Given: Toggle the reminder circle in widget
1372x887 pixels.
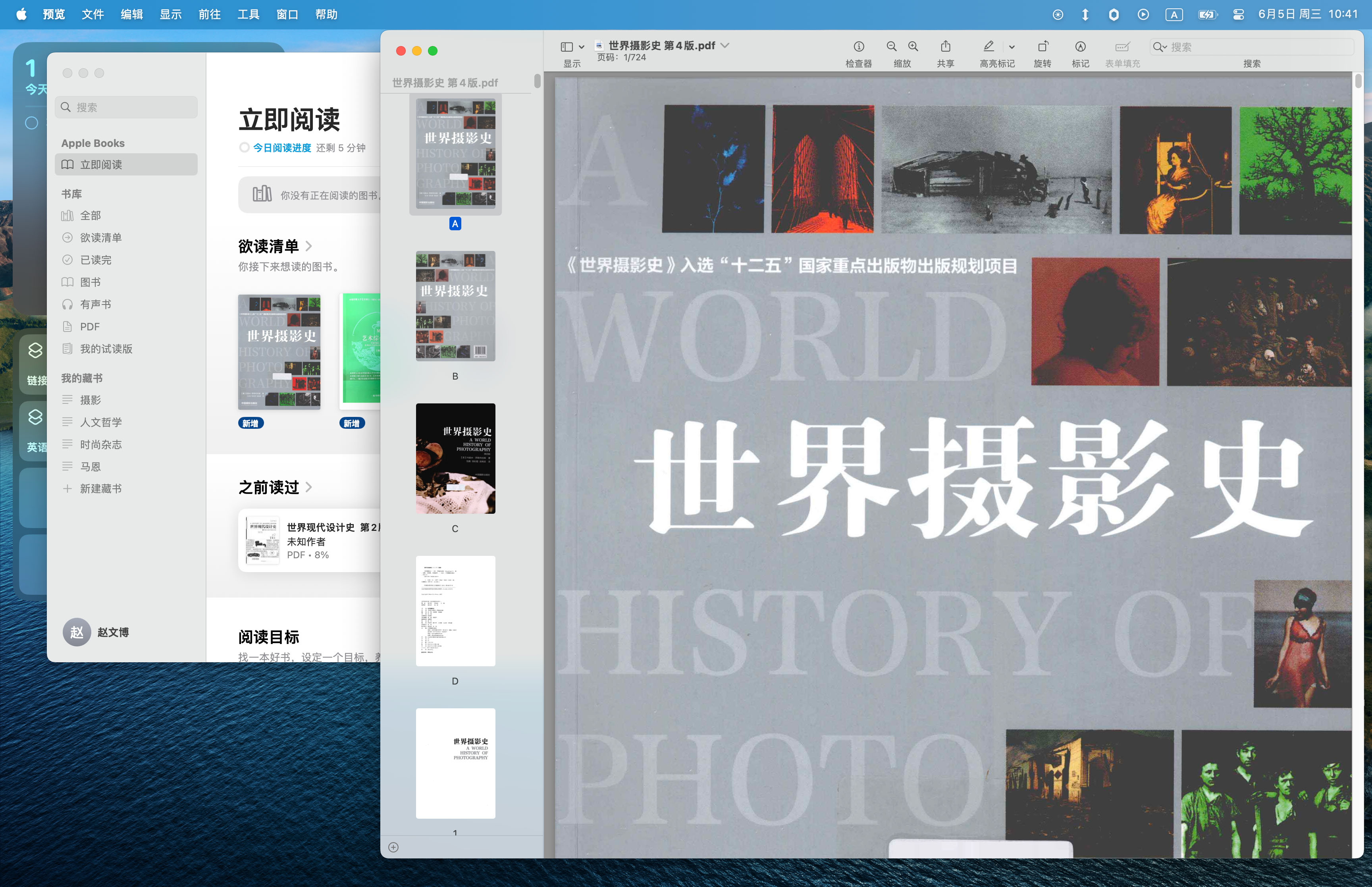Looking at the screenshot, I should [x=32, y=123].
